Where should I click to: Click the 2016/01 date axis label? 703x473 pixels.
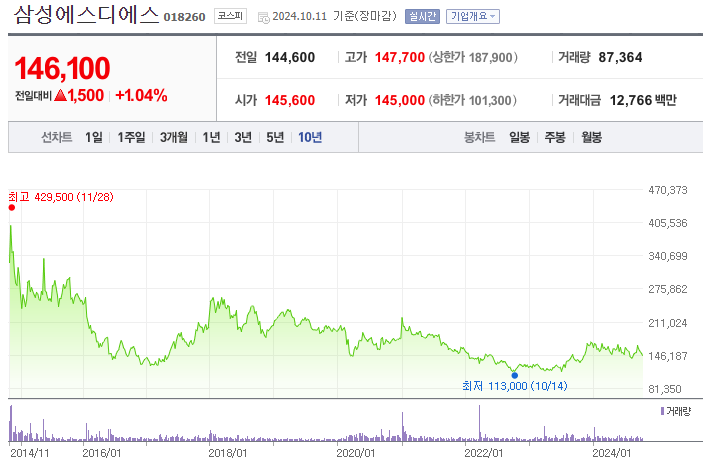click(101, 453)
